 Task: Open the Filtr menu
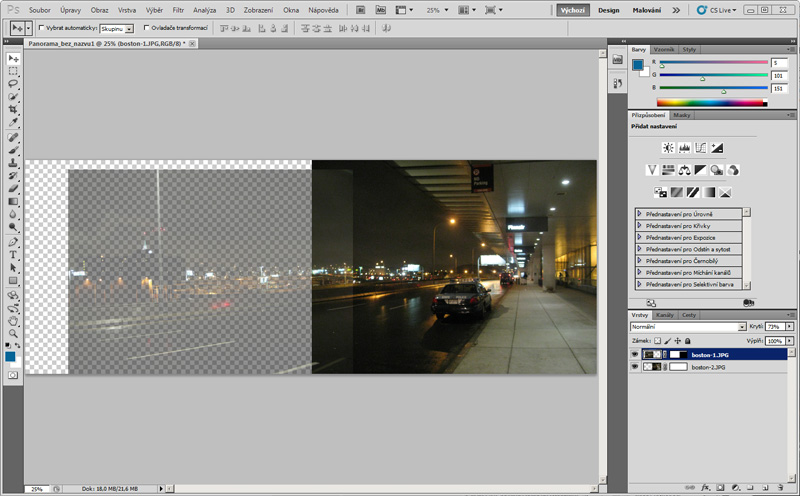coord(178,9)
